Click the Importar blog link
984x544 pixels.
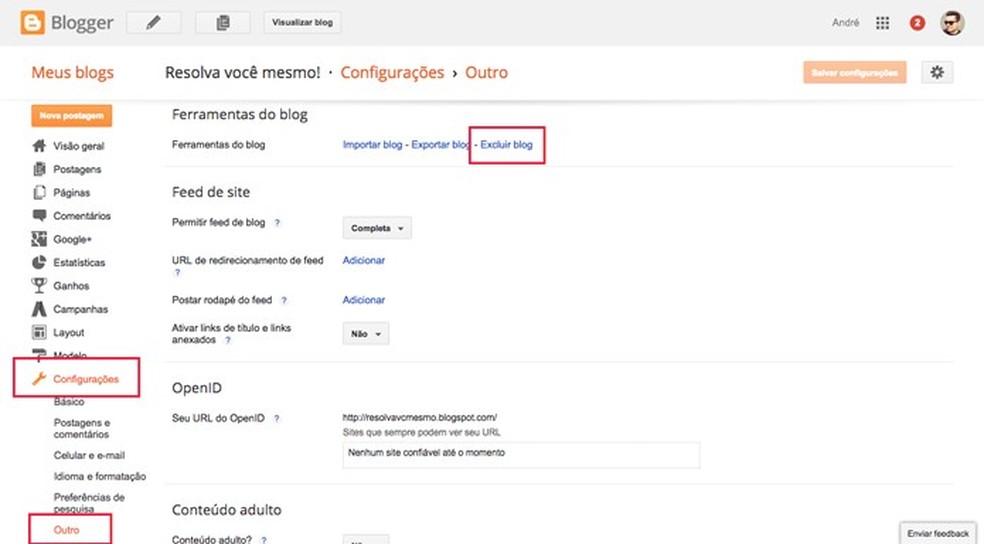tap(372, 144)
